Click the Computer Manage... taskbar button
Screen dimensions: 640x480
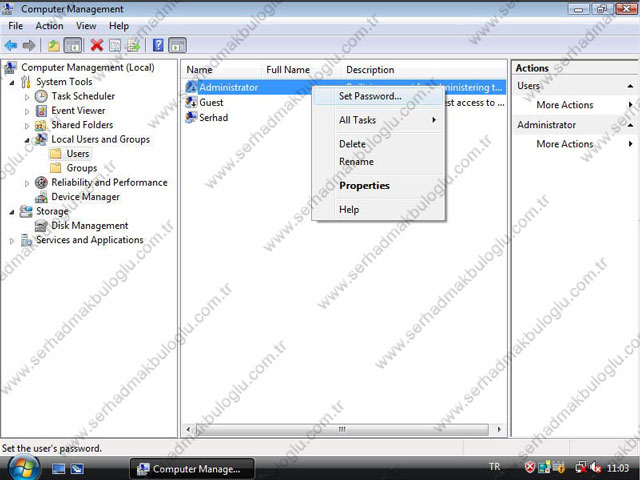click(192, 469)
